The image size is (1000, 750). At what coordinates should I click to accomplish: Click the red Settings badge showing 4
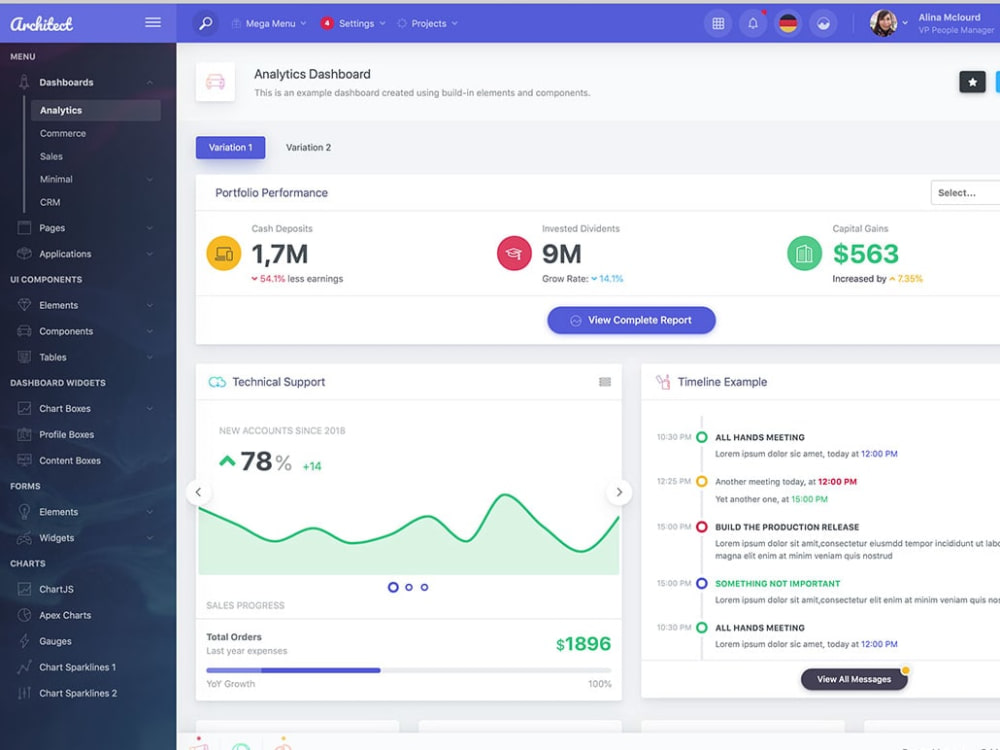point(327,24)
